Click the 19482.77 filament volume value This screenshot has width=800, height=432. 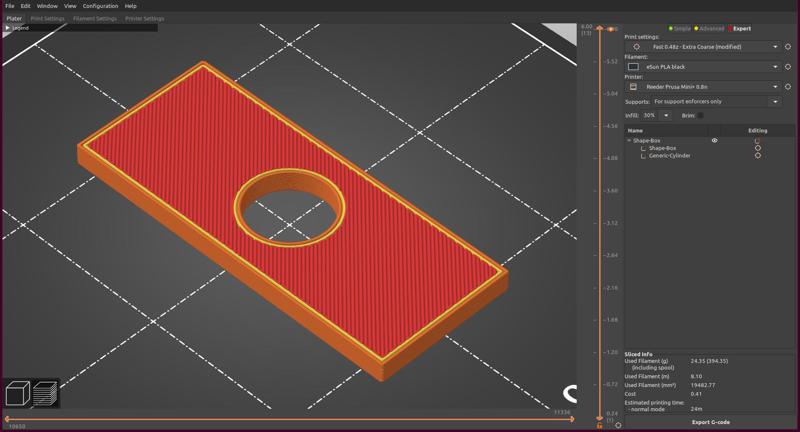click(704, 385)
